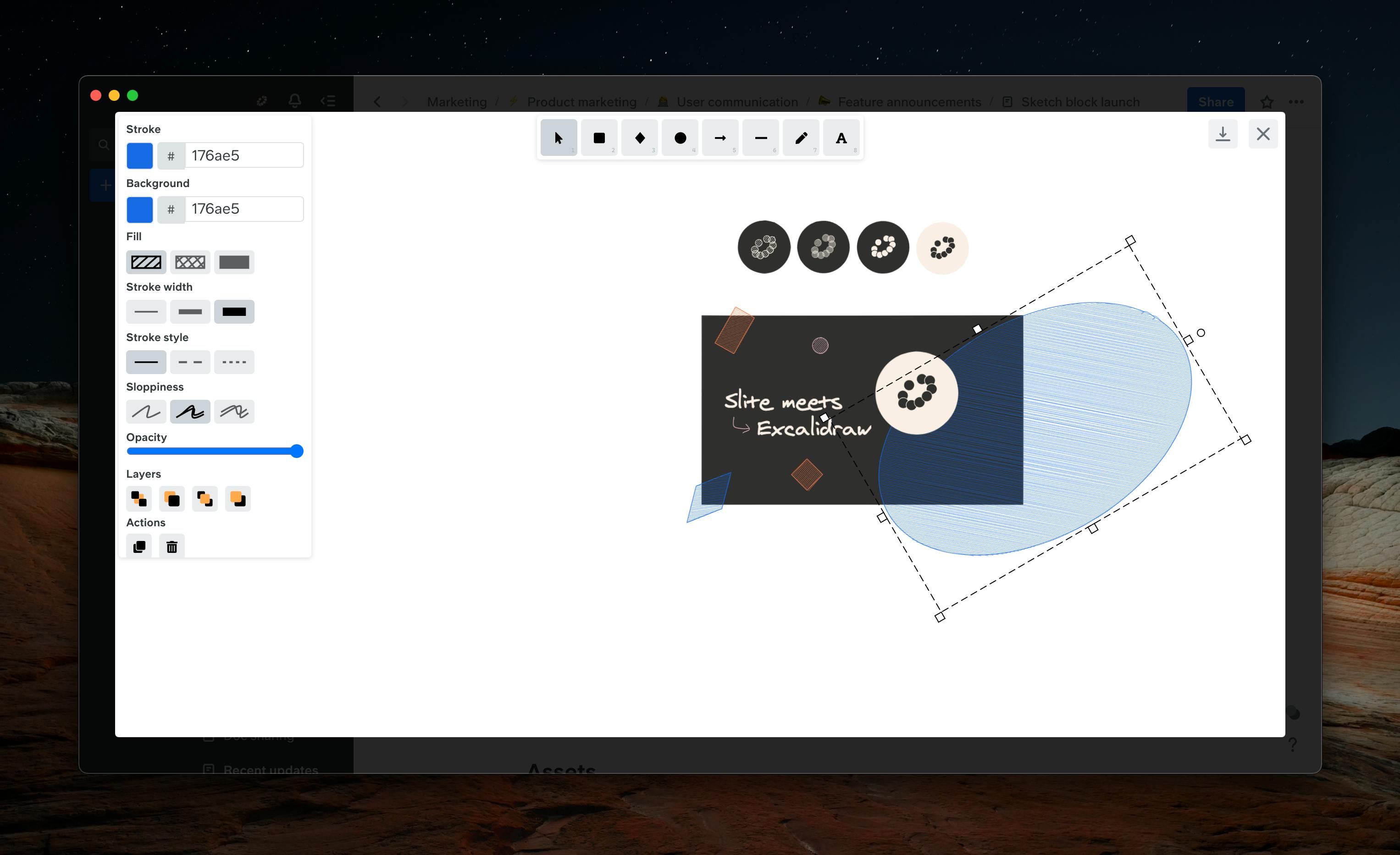Edit the Stroke hex color field

pos(244,156)
